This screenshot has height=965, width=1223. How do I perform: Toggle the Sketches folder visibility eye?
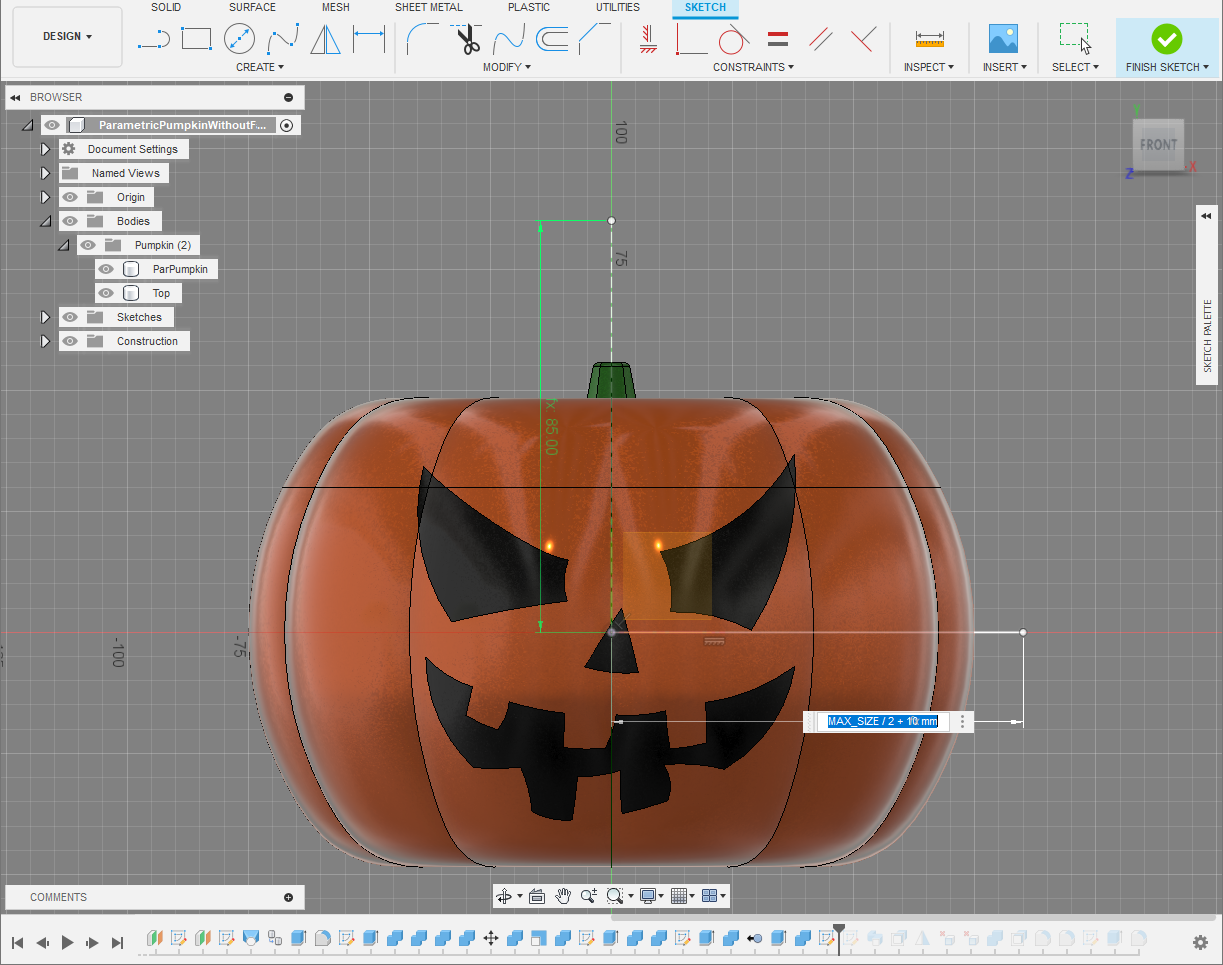tap(70, 317)
